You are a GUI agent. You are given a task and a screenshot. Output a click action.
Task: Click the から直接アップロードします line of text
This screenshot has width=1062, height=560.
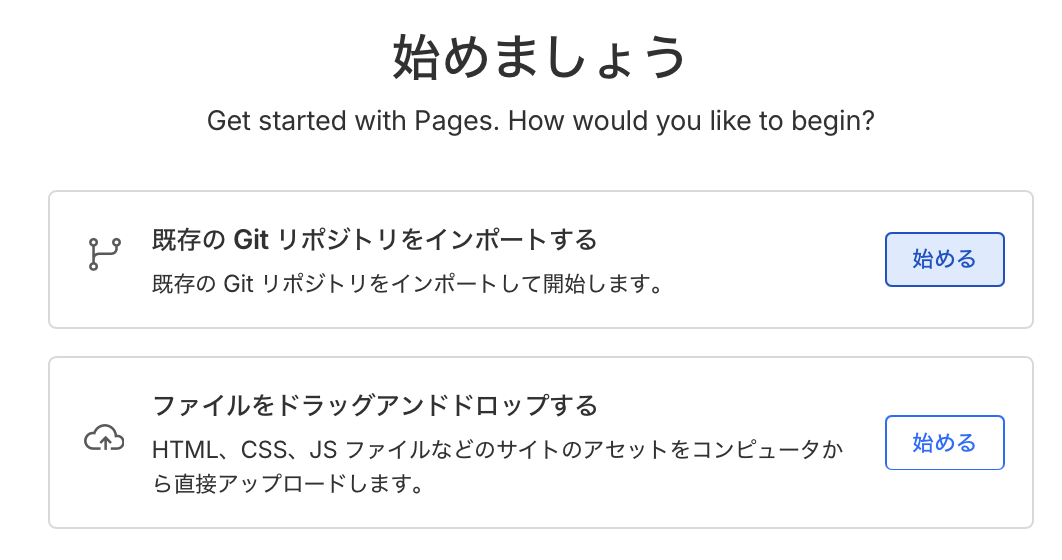tap(288, 486)
